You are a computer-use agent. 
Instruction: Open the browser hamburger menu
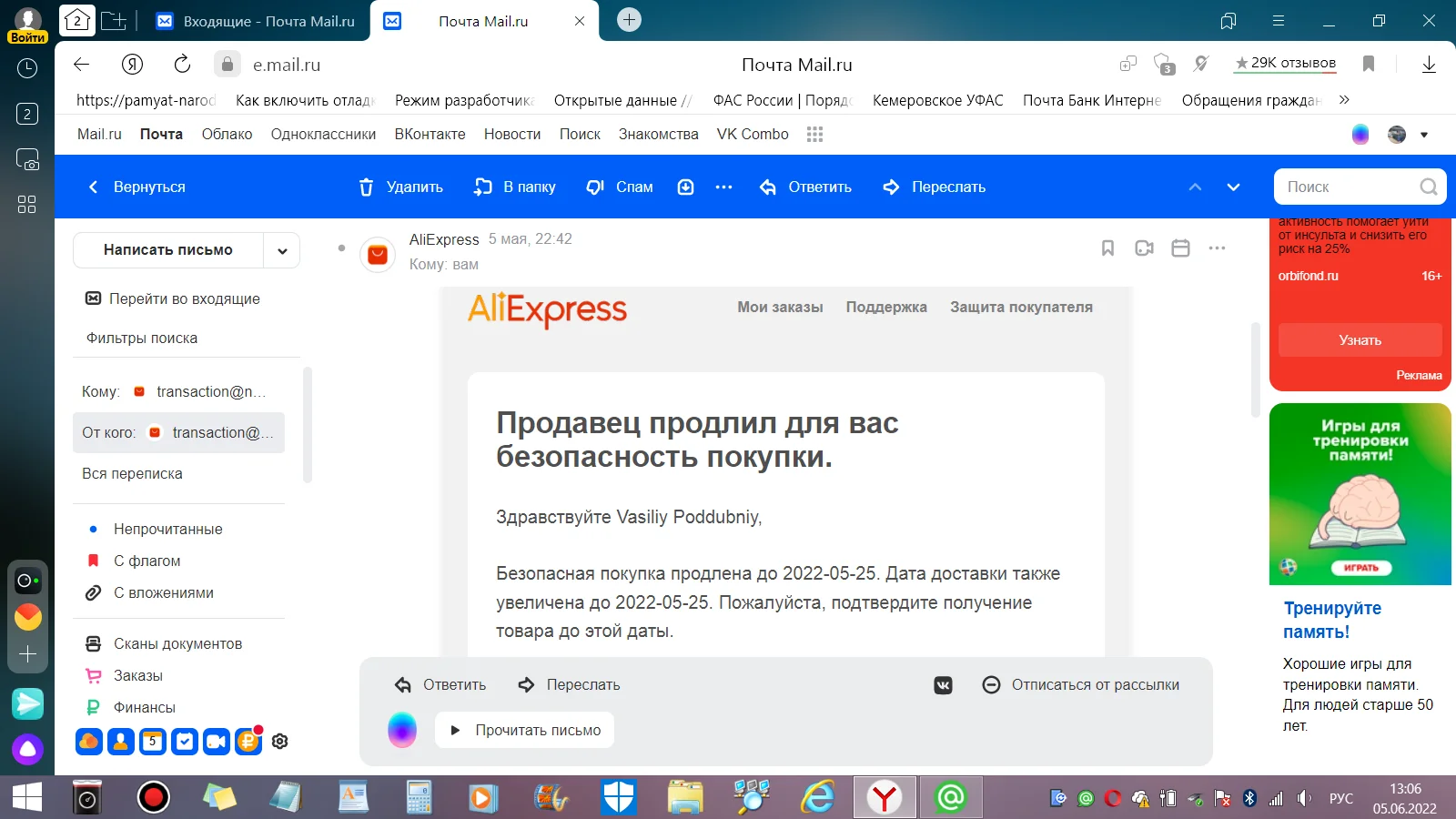[x=1278, y=21]
